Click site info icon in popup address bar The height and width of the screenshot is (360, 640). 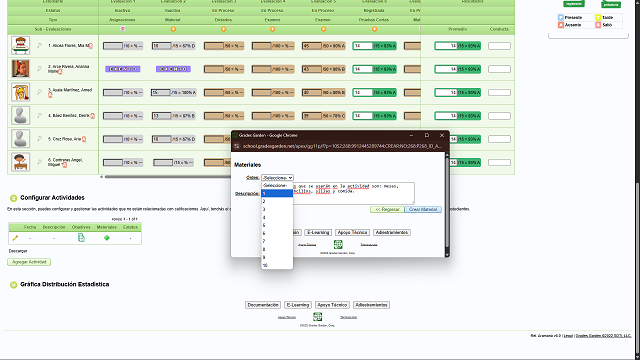tap(236, 146)
